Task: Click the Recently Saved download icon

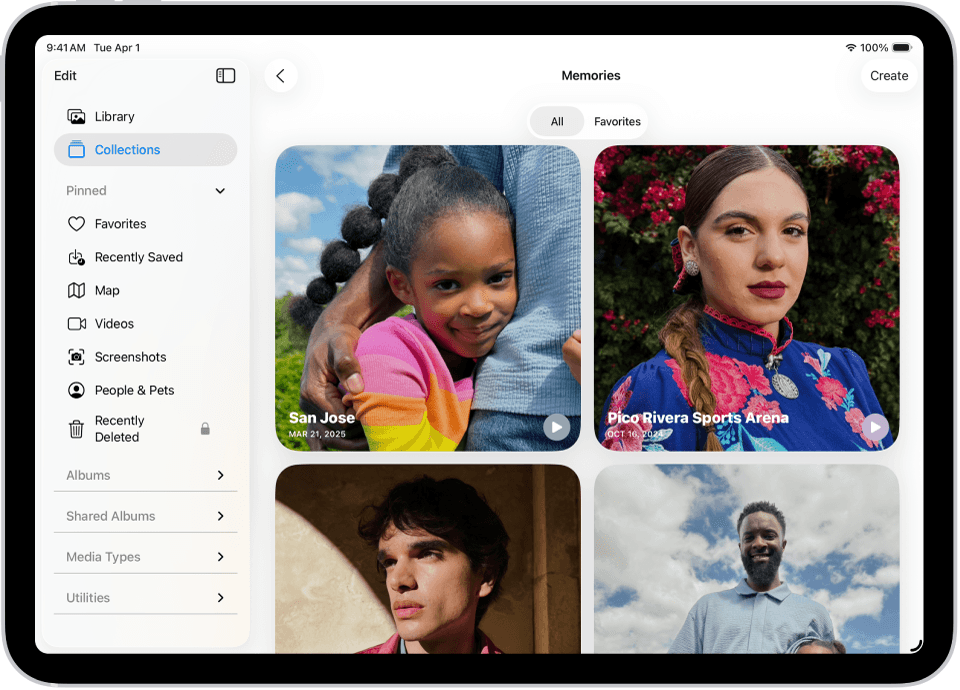Action: [76, 257]
